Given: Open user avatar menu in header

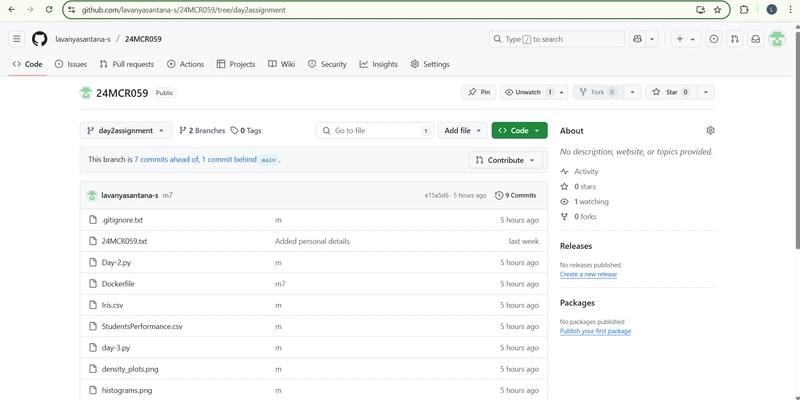Looking at the screenshot, I should 777,39.
